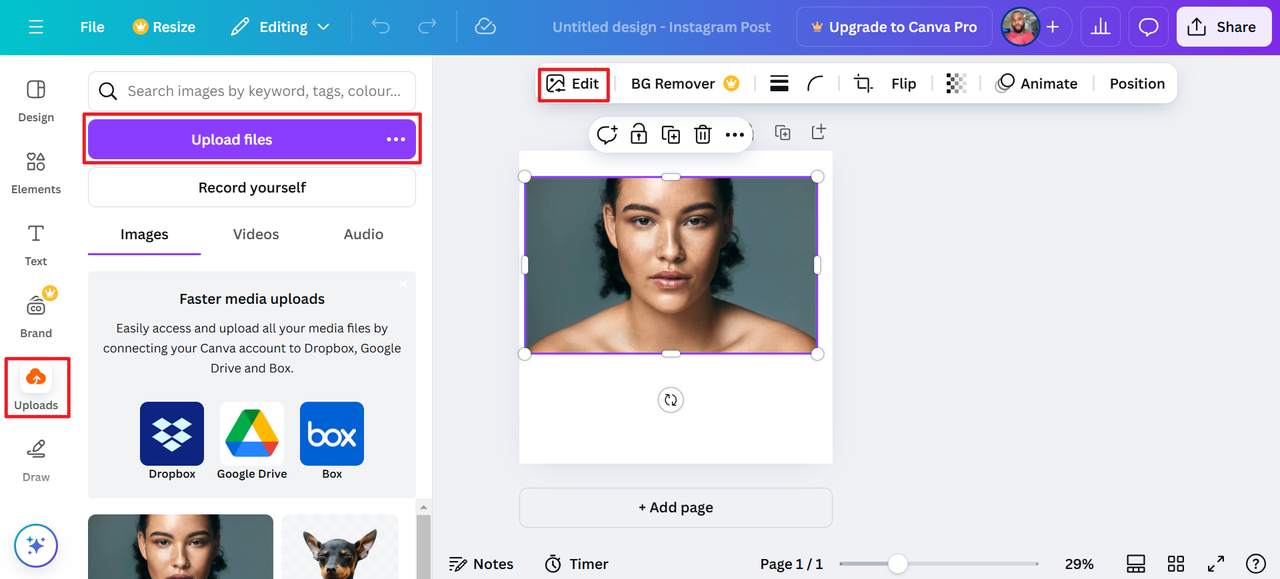Image resolution: width=1280 pixels, height=579 pixels.
Task: Duplicate page icon above canvas
Action: click(x=783, y=133)
